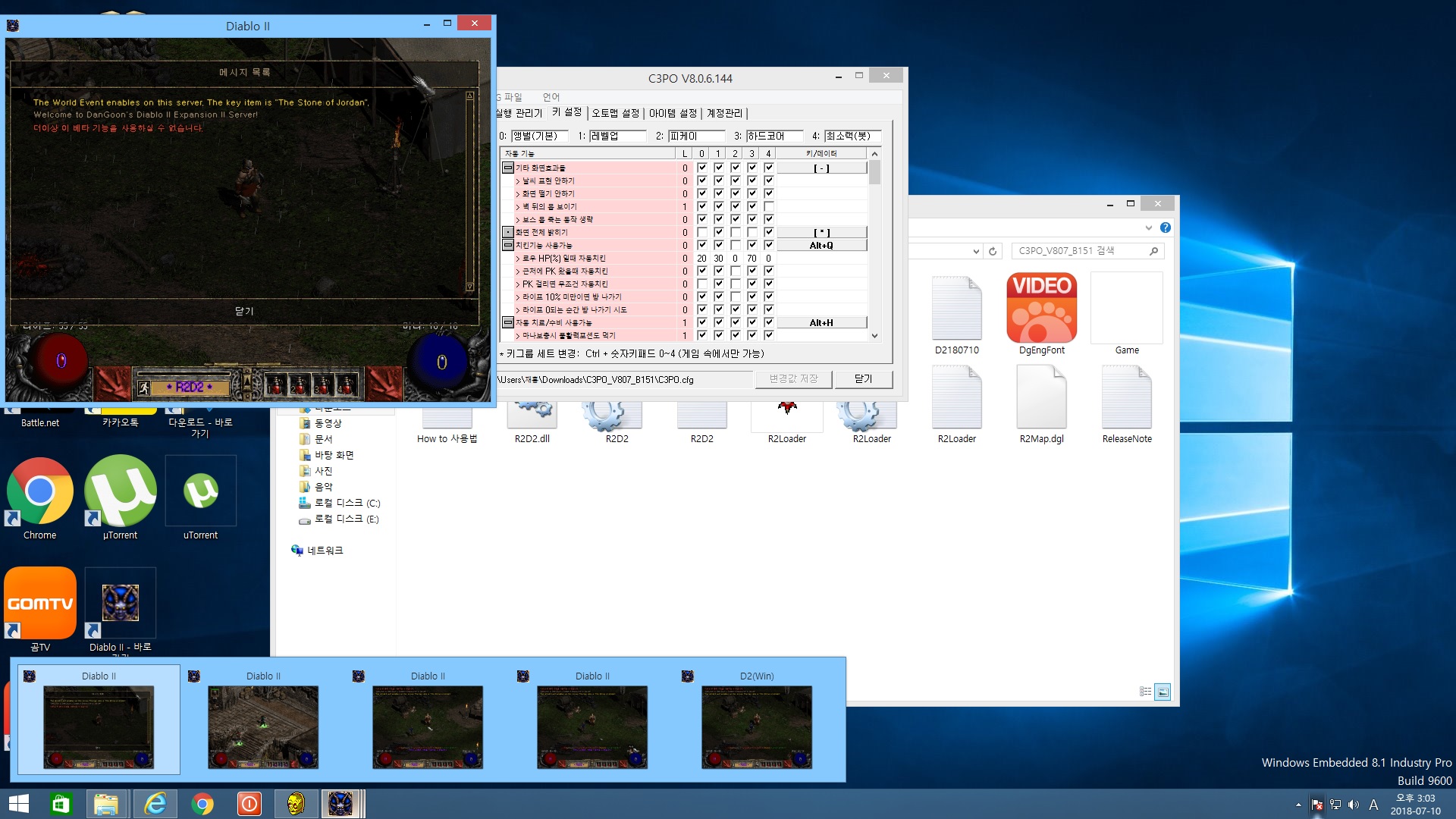Image resolution: width=1456 pixels, height=819 pixels.
Task: Show hidden tray icons arrow
Action: tap(1298, 805)
